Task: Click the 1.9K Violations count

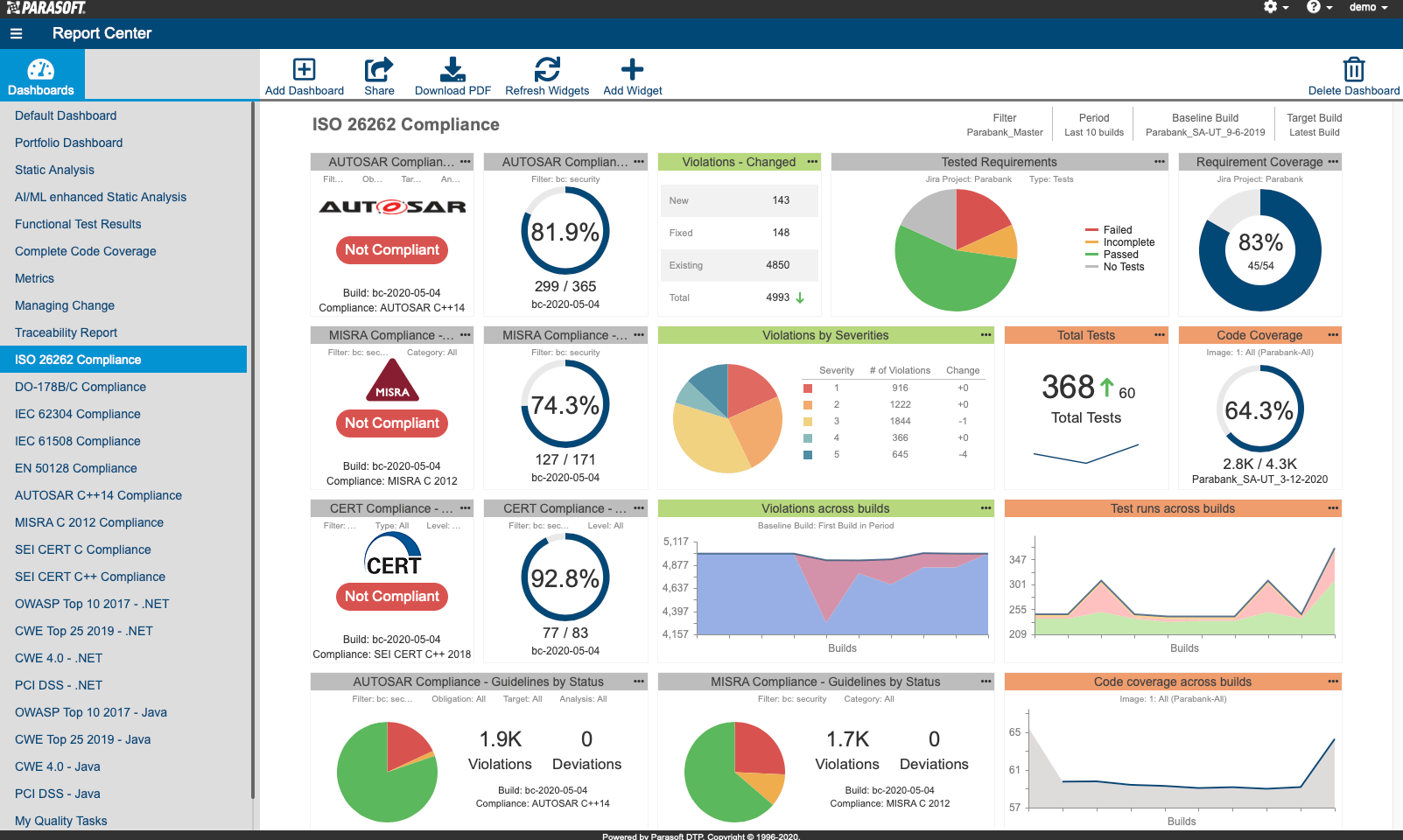Action: tap(501, 739)
